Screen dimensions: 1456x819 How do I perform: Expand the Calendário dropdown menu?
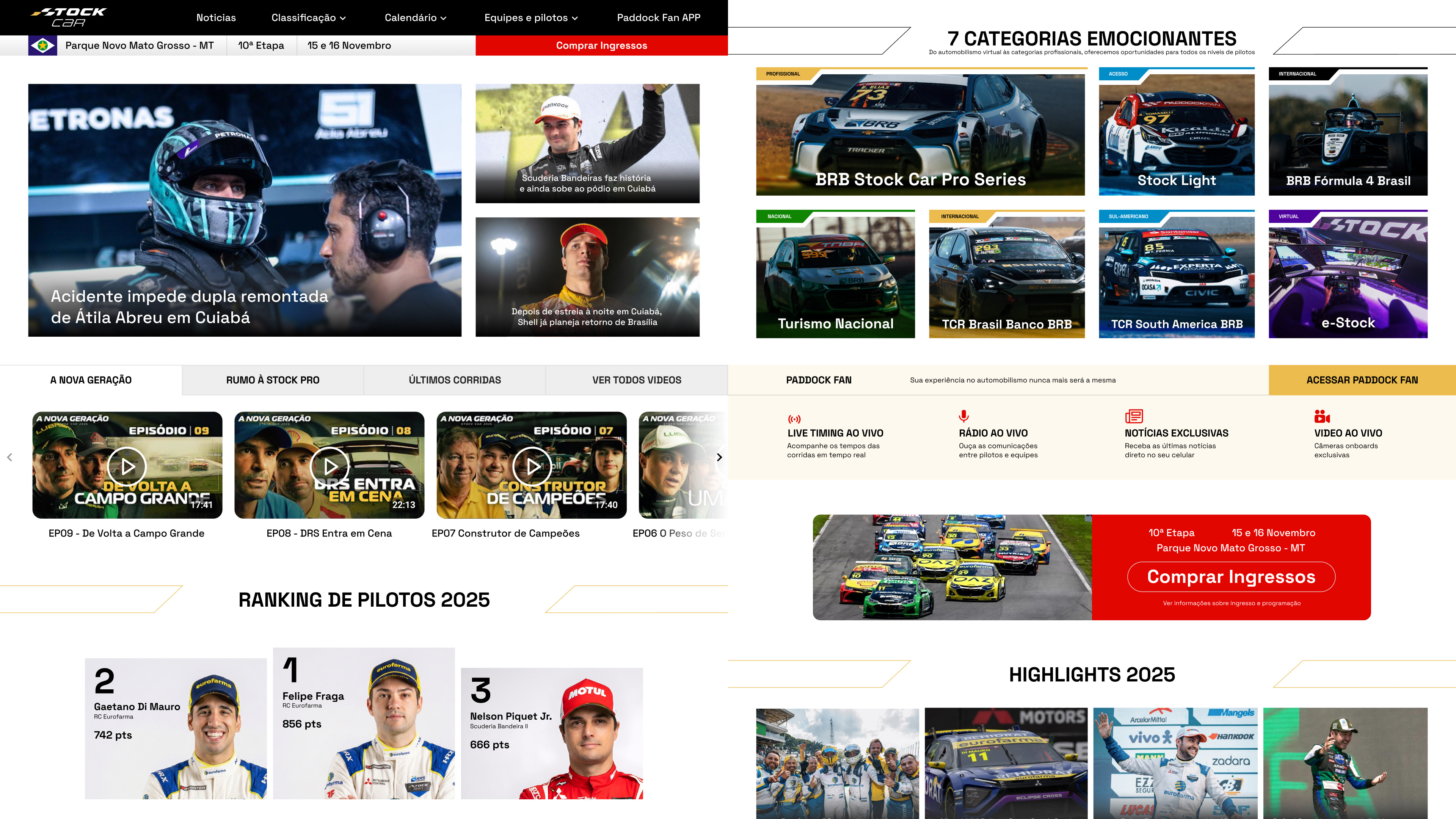416,17
